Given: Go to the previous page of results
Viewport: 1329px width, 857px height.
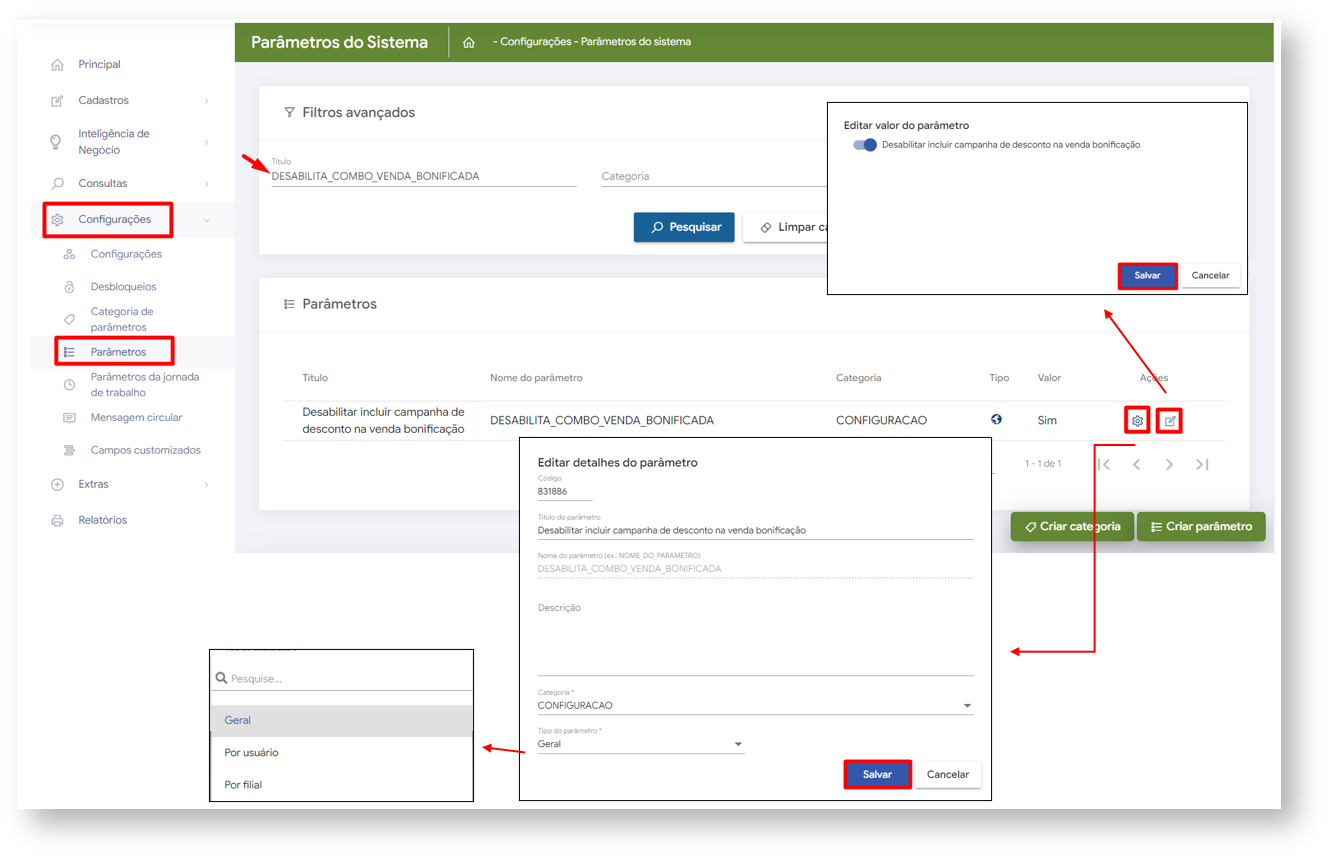Looking at the screenshot, I should [1137, 464].
